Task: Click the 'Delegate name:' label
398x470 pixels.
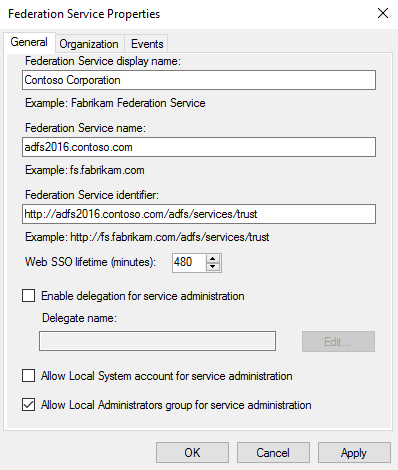Action: coord(79,318)
